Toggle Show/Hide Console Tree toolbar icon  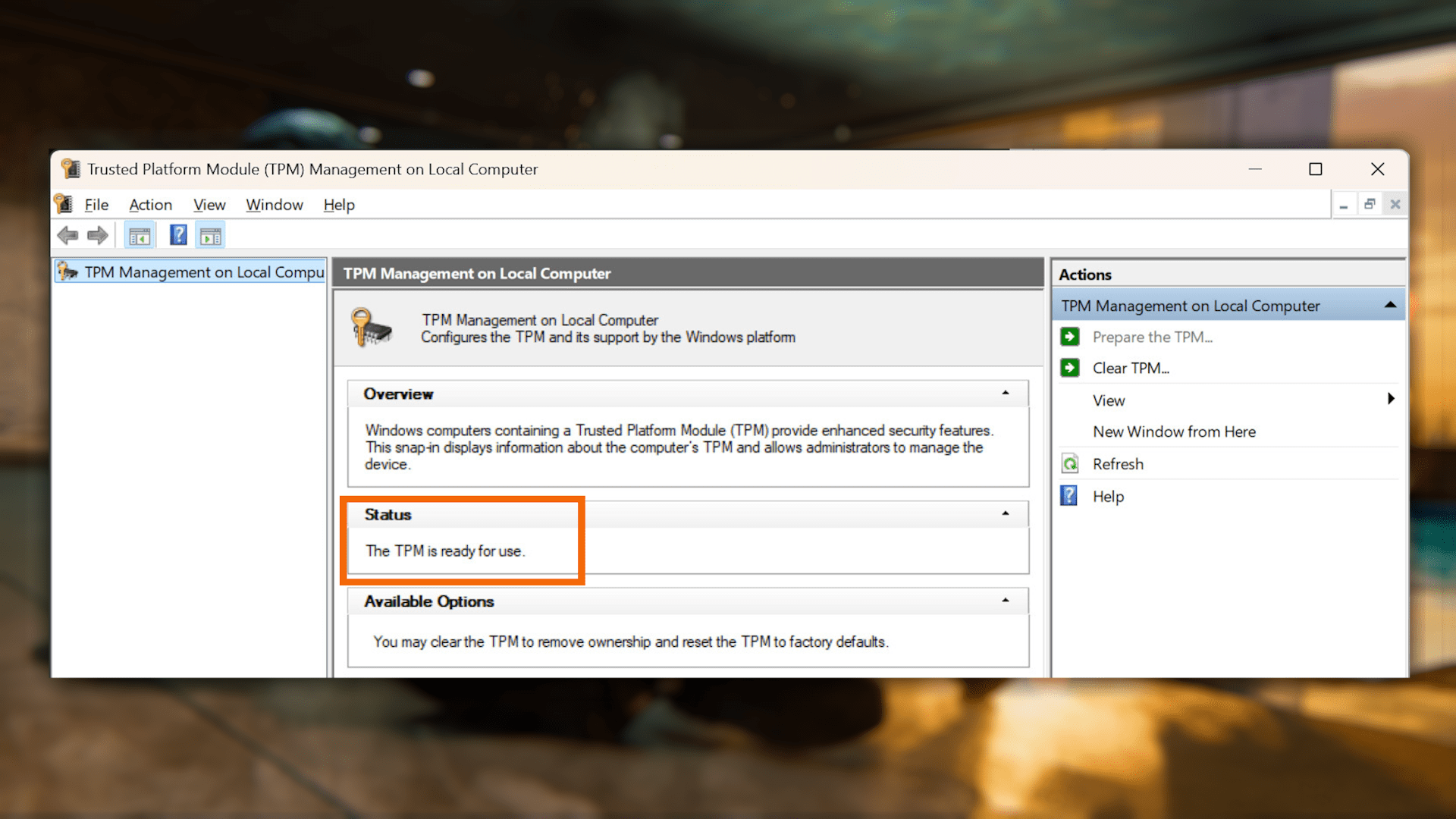point(140,236)
